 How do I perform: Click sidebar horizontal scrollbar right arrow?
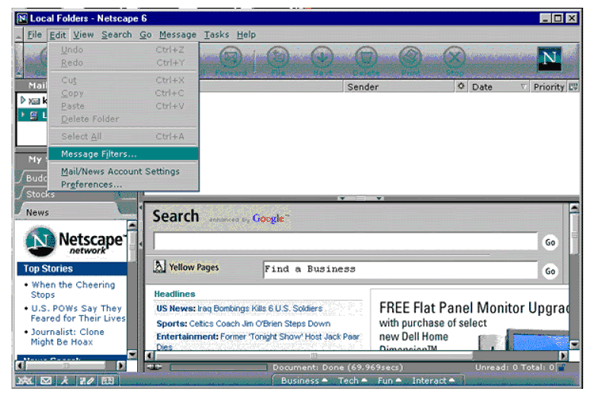[121, 366]
